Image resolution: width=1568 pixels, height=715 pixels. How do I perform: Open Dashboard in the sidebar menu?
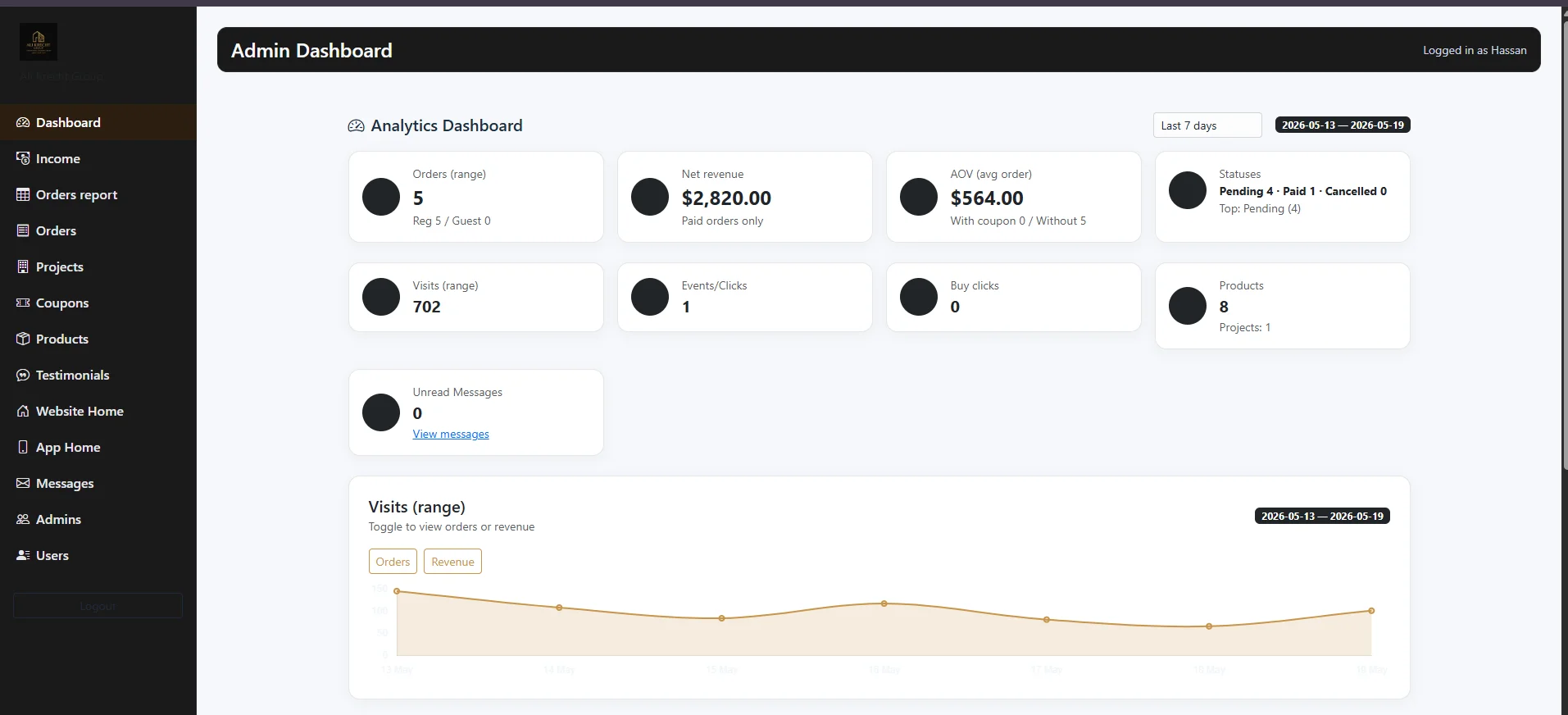coord(98,122)
